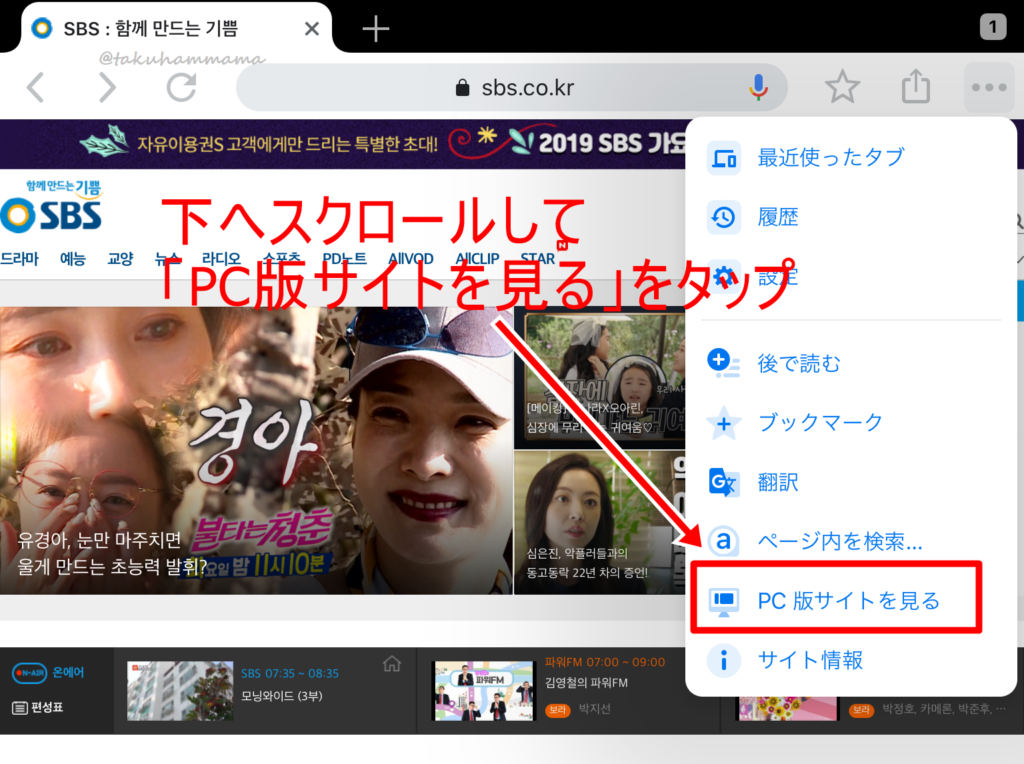Open the 2019 SBS 가요 top banner
Screen dimensions: 1024x764
(x=343, y=144)
